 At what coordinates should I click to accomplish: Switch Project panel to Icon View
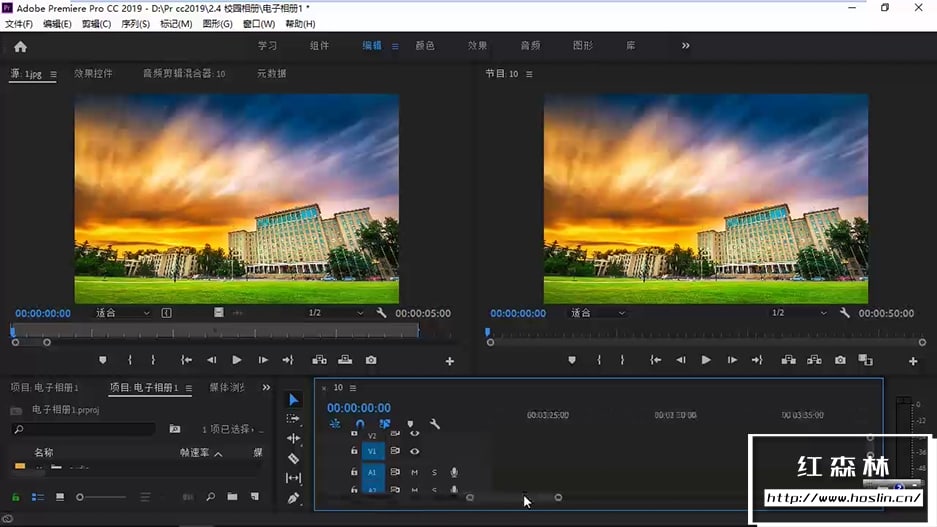[60, 497]
